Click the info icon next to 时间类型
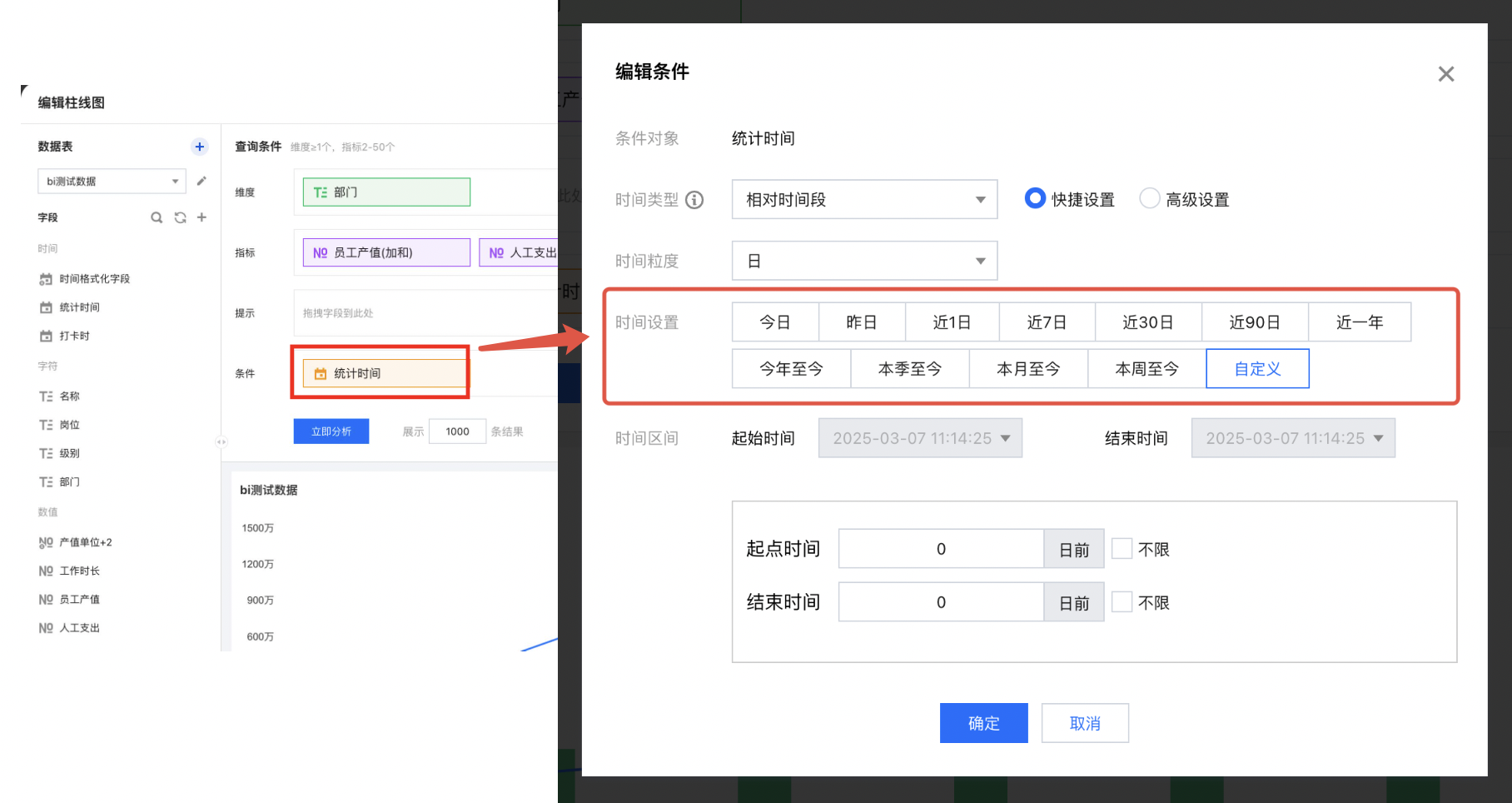Image resolution: width=1512 pixels, height=803 pixels. pyautogui.click(x=694, y=200)
